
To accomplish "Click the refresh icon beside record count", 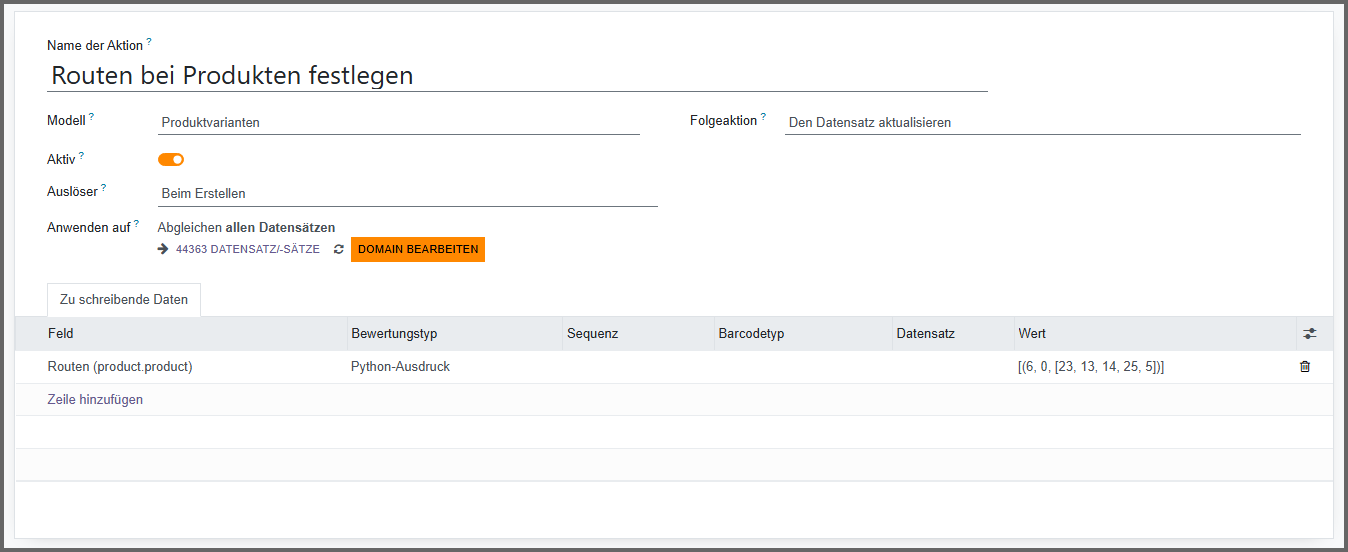I will 339,249.
